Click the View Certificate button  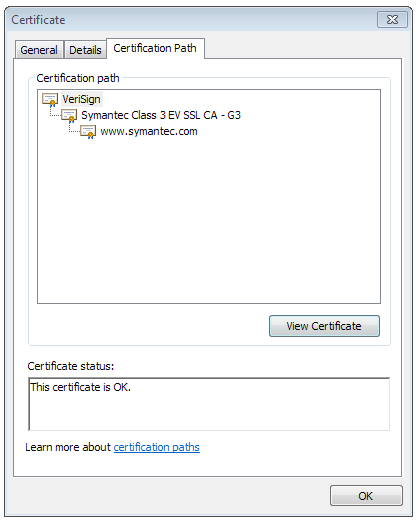[324, 326]
